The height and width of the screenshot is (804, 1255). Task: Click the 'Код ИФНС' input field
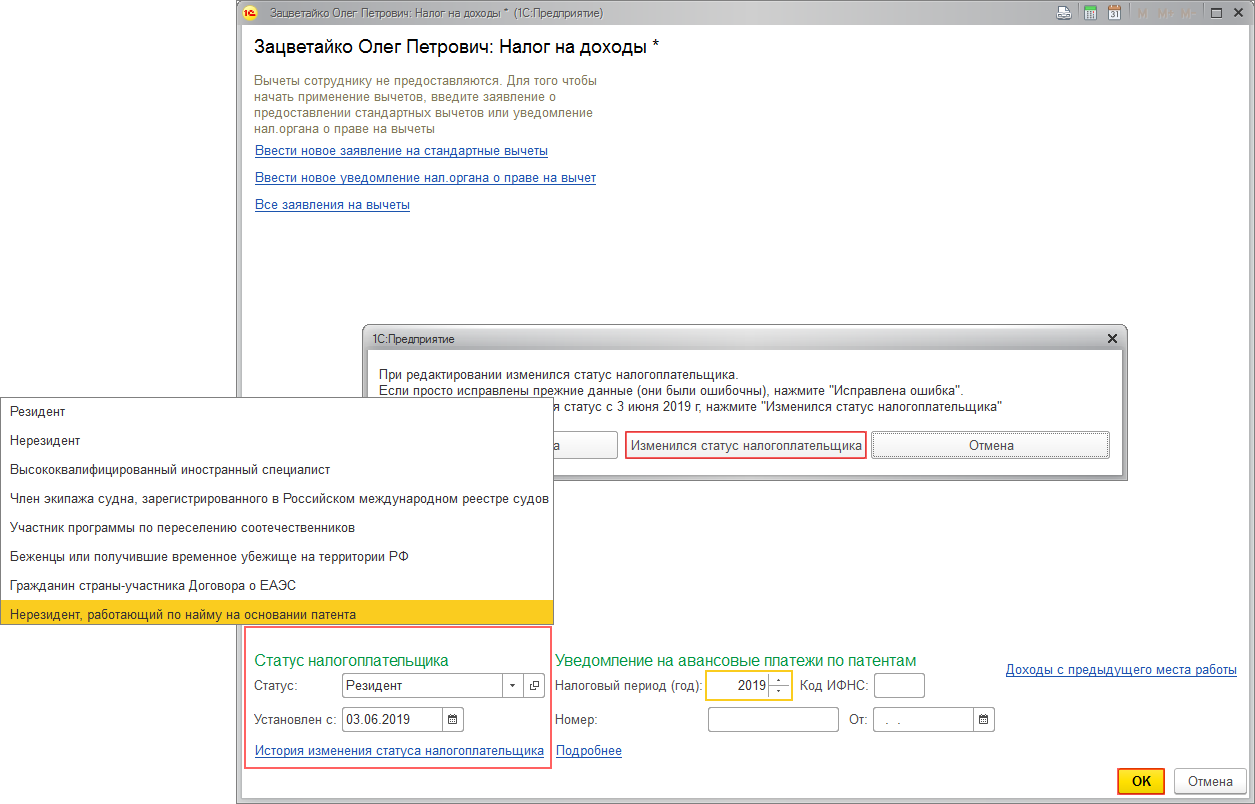point(899,685)
